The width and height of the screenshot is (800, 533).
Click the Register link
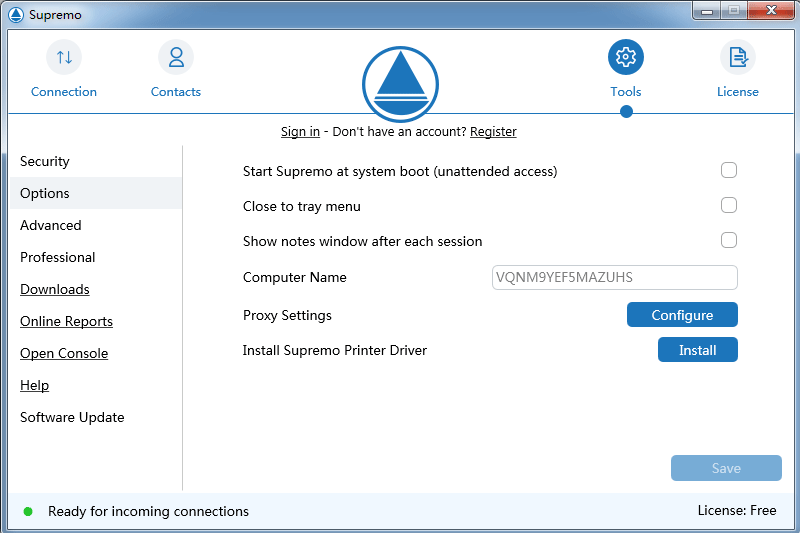click(x=493, y=132)
